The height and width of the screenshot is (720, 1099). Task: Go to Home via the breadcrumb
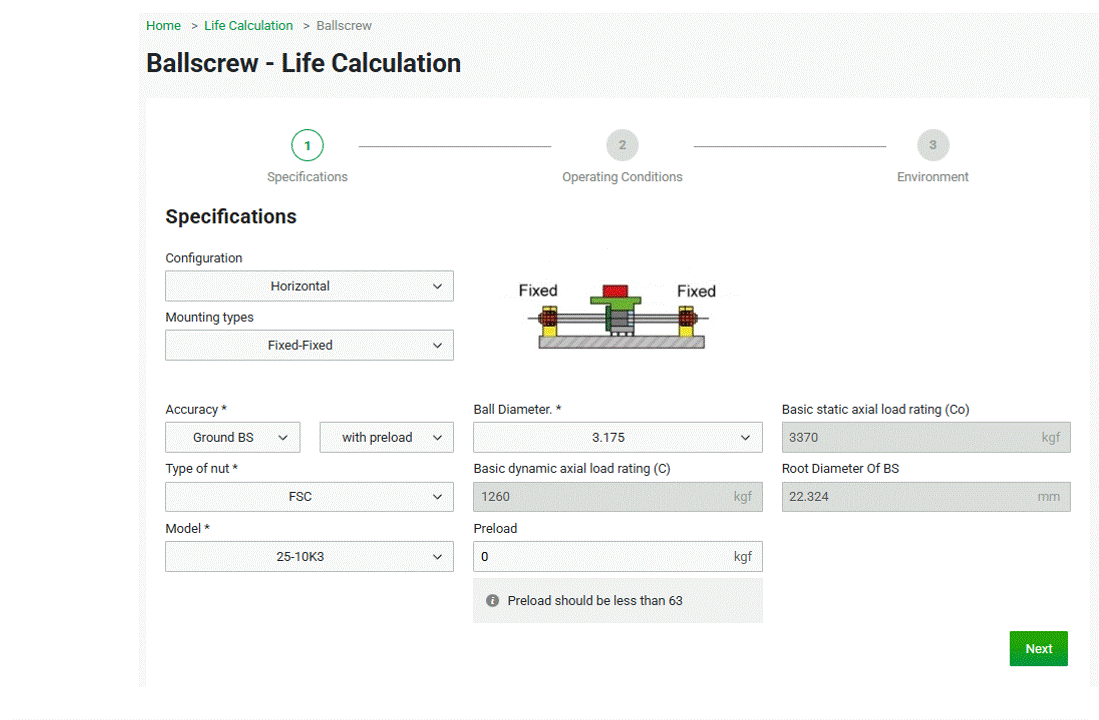click(163, 25)
